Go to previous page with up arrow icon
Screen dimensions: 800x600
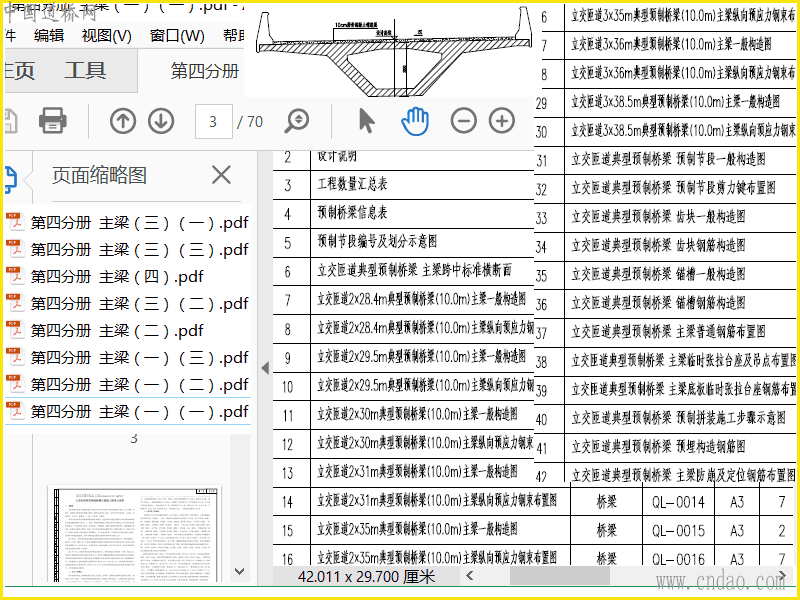[x=123, y=121]
